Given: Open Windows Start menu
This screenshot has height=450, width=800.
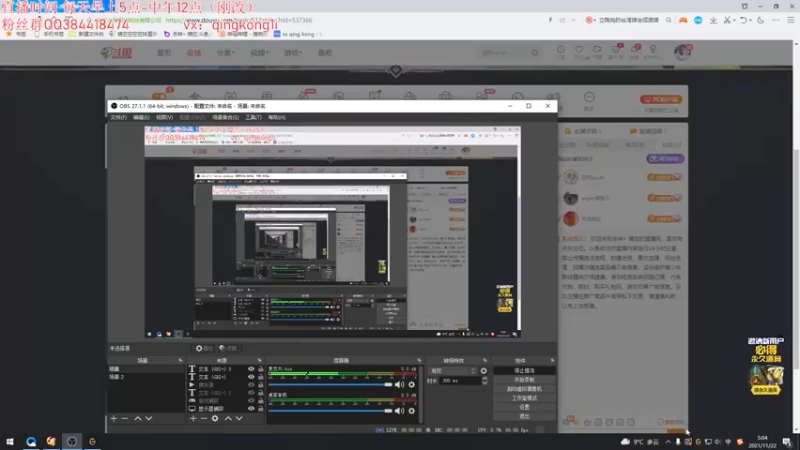Looking at the screenshot, I should tap(10, 441).
